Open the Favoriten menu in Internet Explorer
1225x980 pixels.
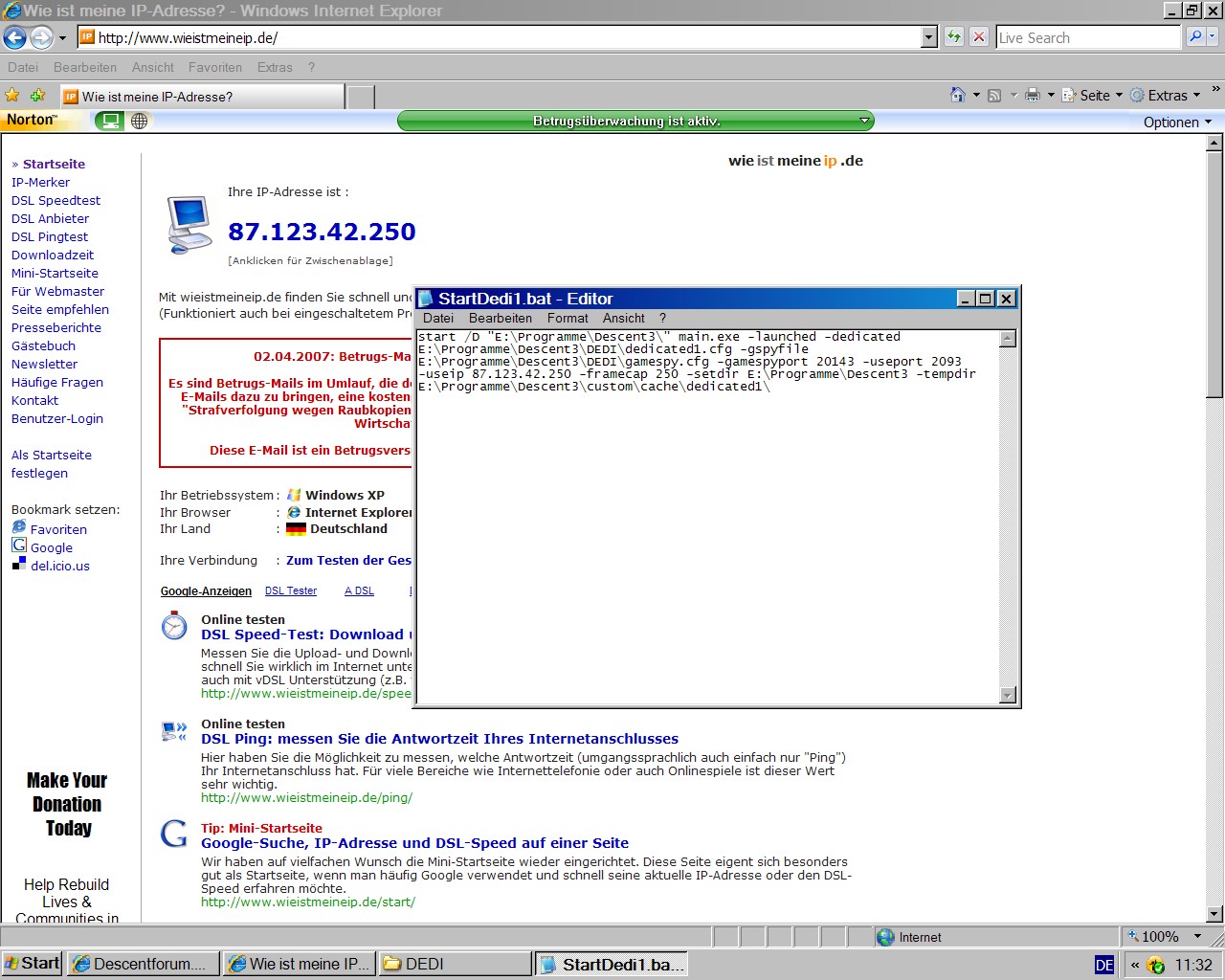pyautogui.click(x=215, y=67)
